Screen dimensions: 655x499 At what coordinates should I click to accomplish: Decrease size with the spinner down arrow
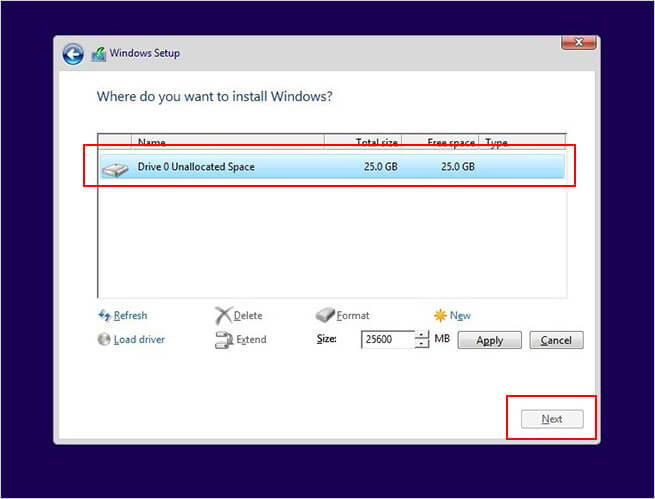click(x=422, y=344)
